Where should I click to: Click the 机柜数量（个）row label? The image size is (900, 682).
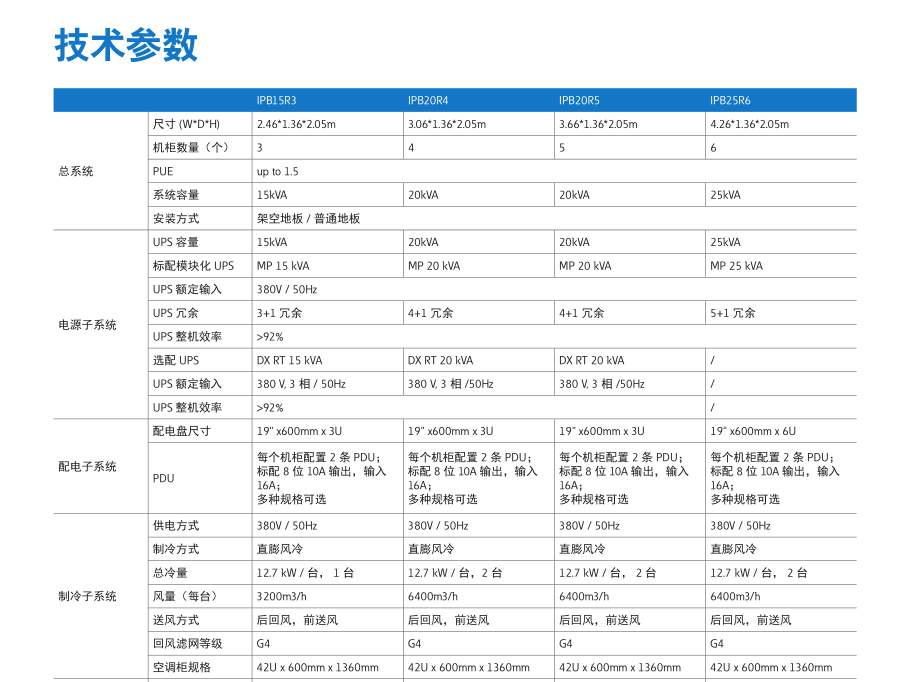point(192,148)
